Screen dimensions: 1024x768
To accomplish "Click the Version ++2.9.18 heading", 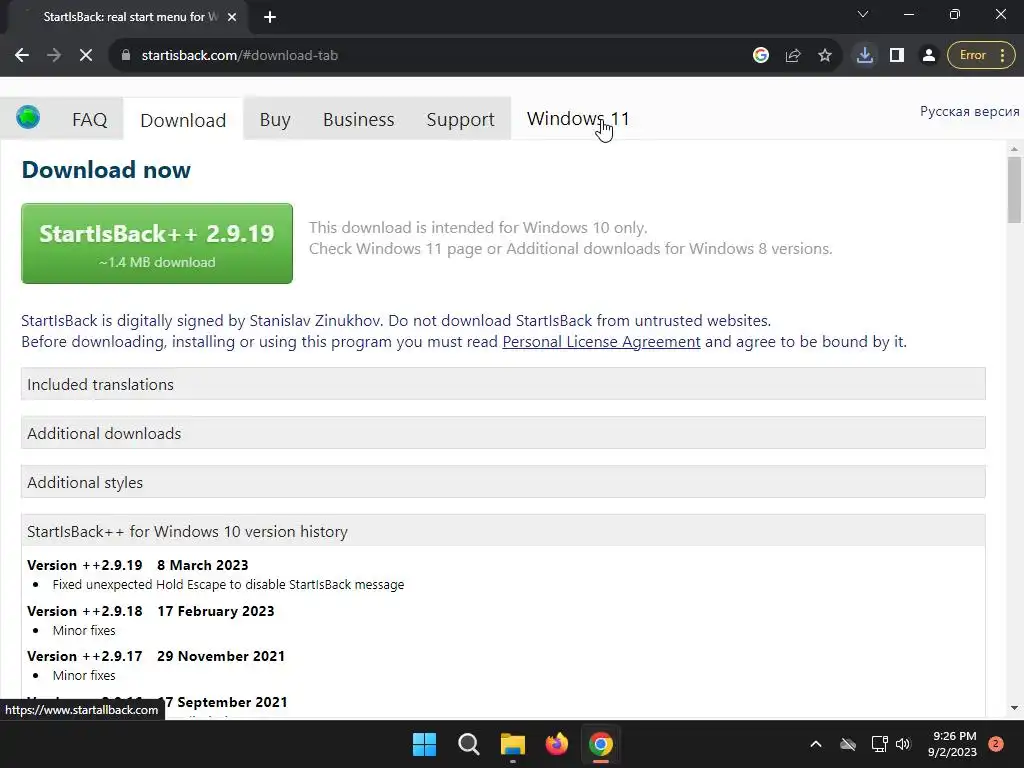I will pyautogui.click(x=150, y=611).
